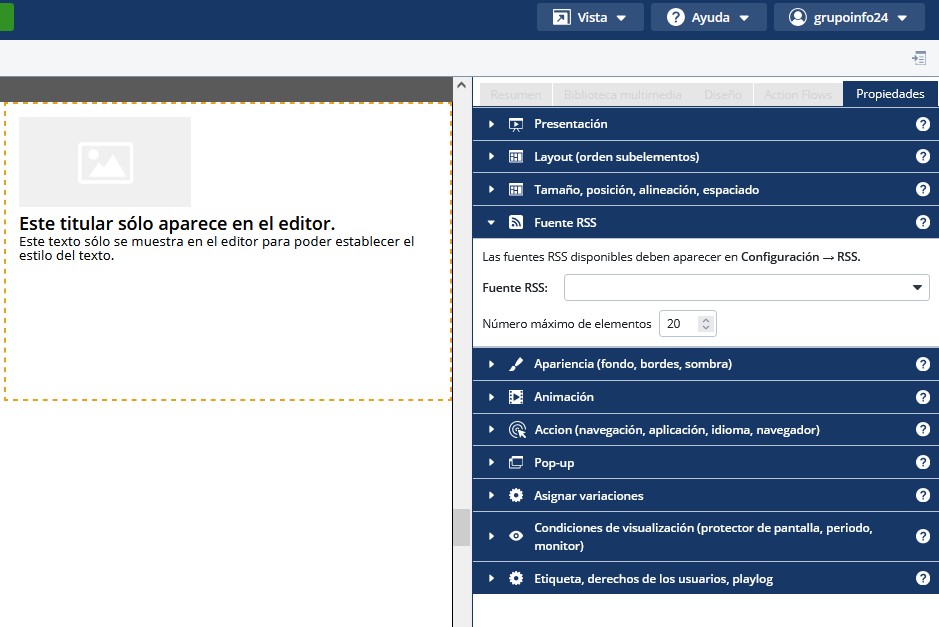Open the Ayuda menu
Screen dimensions: 939x627
coord(708,17)
